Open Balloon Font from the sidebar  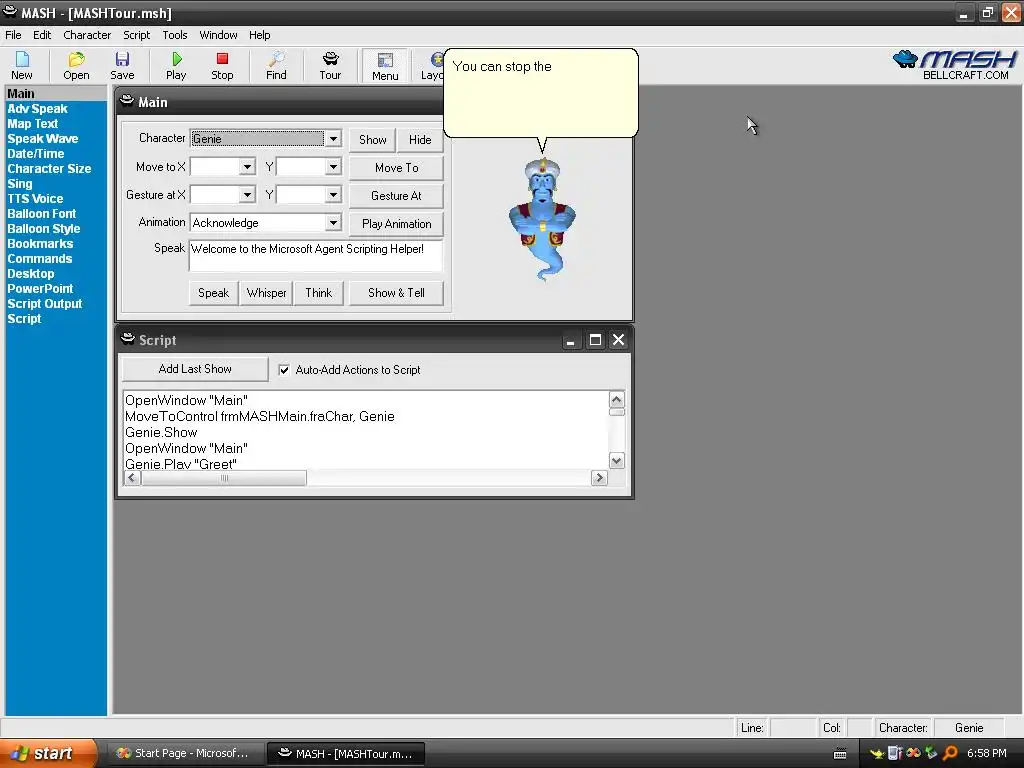click(x=41, y=214)
